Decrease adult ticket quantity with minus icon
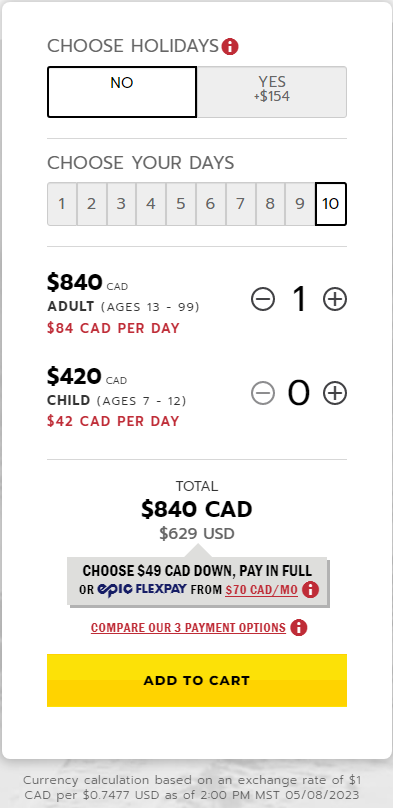Viewport: 393px width, 808px height. tap(263, 299)
